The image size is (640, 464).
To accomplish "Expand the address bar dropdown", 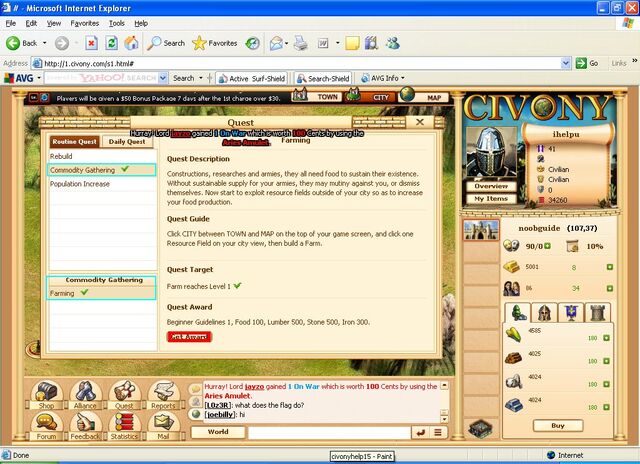I will (x=565, y=63).
